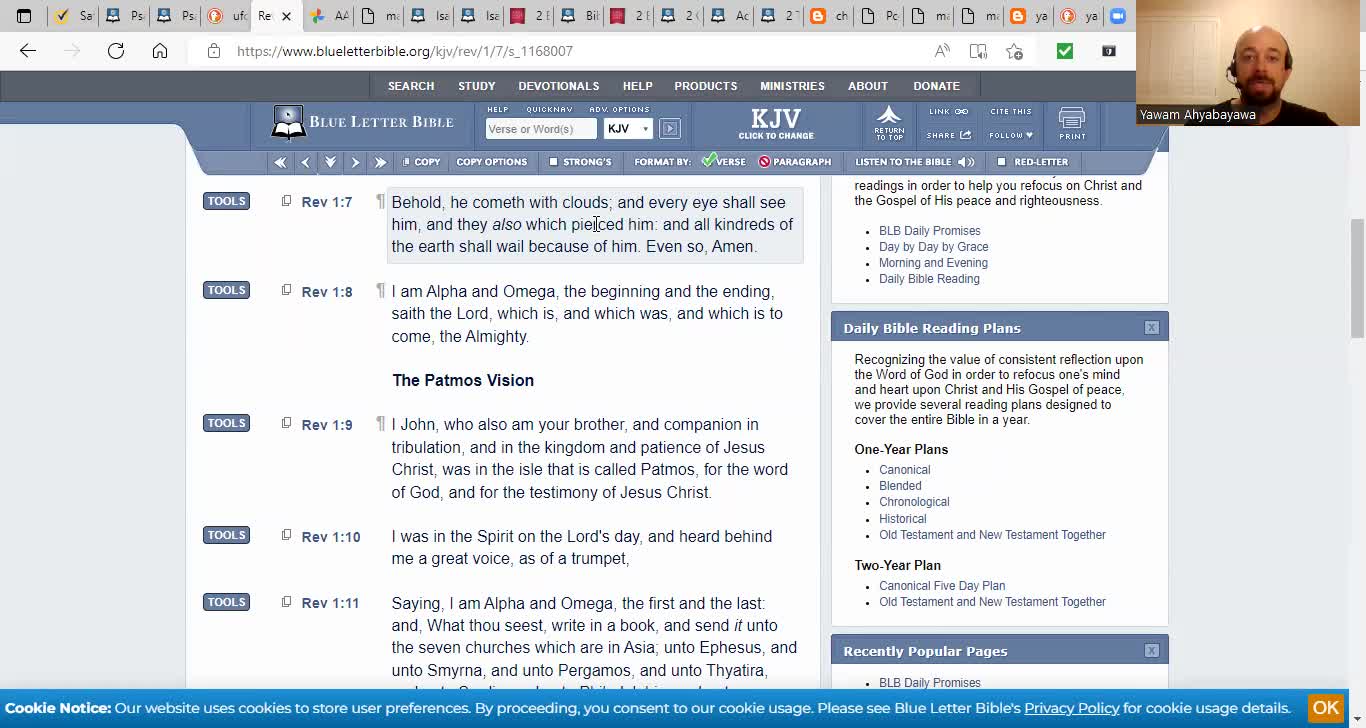Click copy icon beside Rev 1:11

[x=286, y=602]
